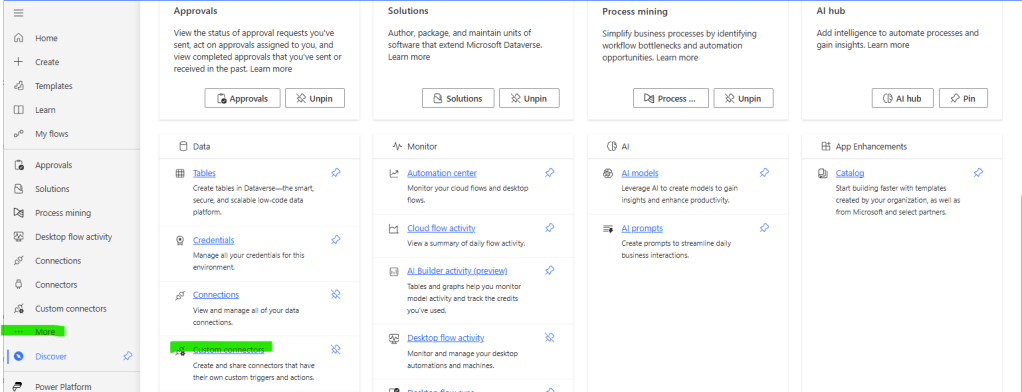
Task: Unpin Custom connectors in Data section
Action: coord(336,349)
